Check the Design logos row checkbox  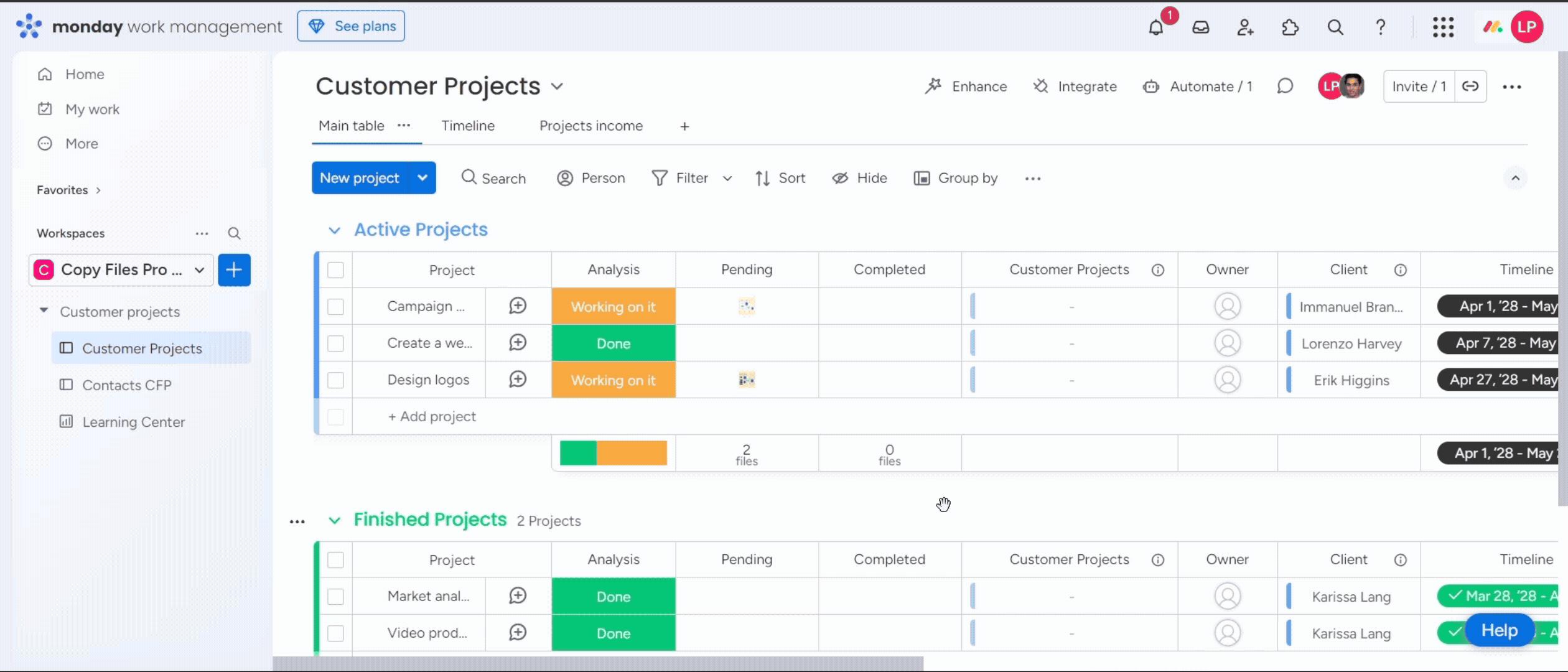coord(335,380)
